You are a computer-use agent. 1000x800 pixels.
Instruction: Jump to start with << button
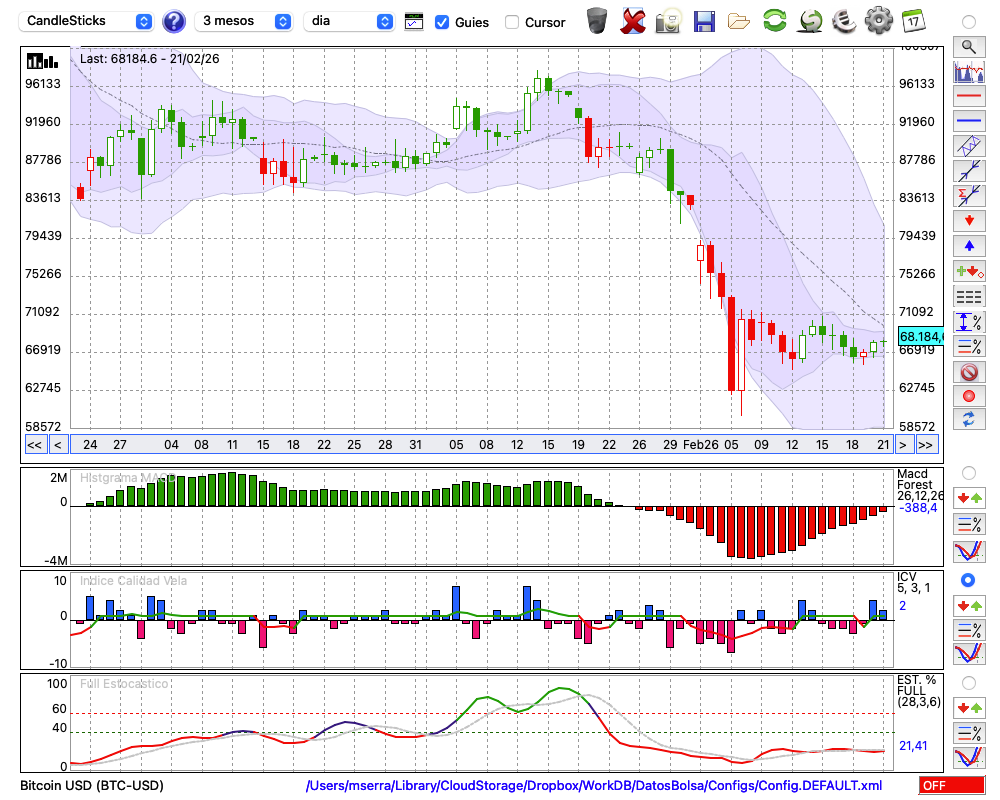click(35, 445)
